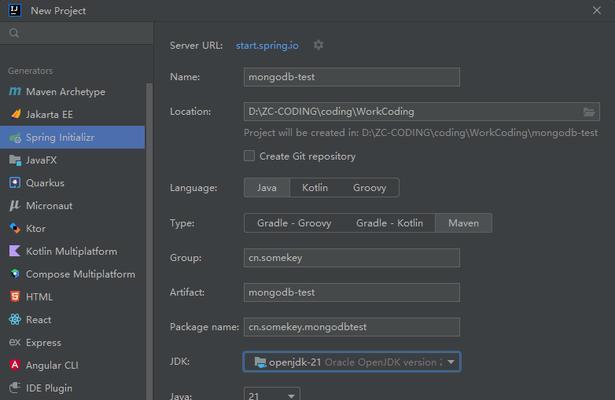
Task: Select IDE Plugin generator
Action: pyautogui.click(x=72, y=387)
